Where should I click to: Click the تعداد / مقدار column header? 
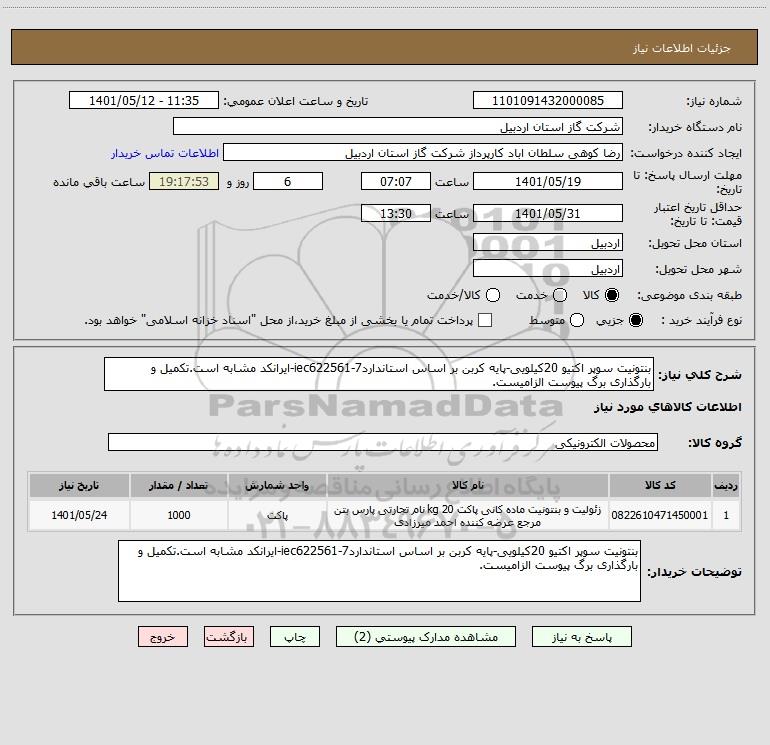point(179,486)
